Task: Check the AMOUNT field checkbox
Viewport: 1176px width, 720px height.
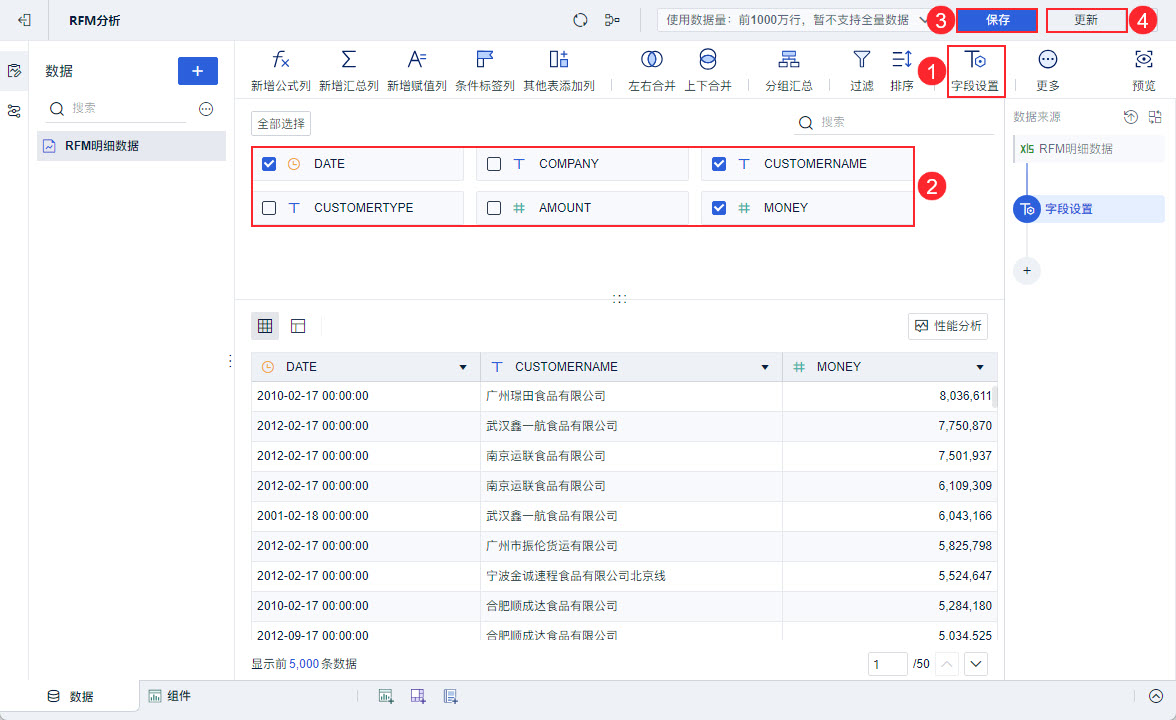Action: [494, 208]
